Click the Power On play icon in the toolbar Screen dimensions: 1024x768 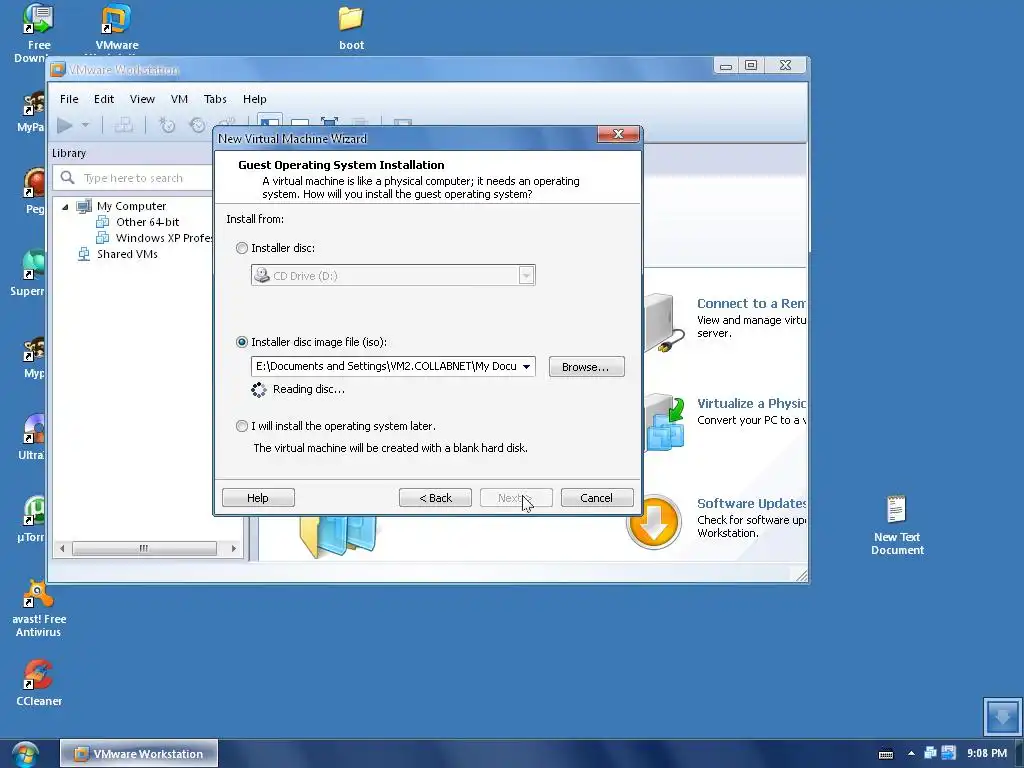(65, 125)
